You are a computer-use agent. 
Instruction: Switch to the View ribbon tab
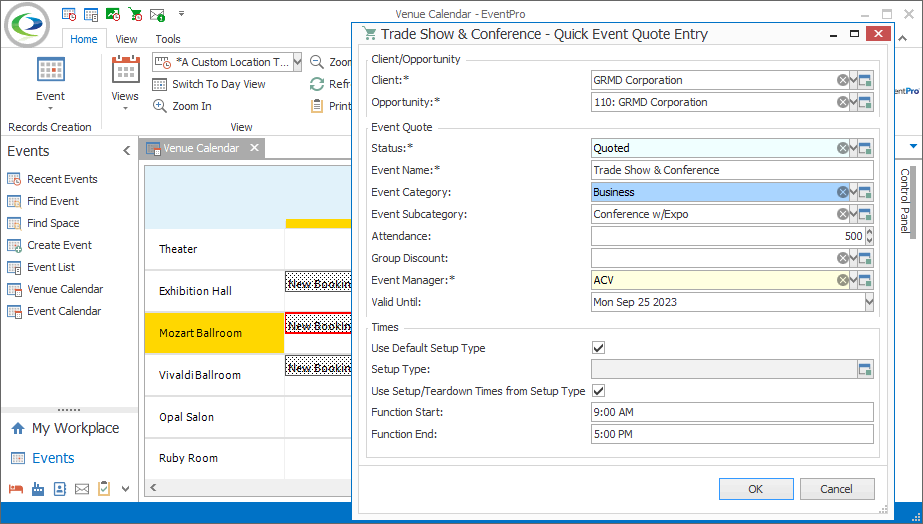pos(126,39)
